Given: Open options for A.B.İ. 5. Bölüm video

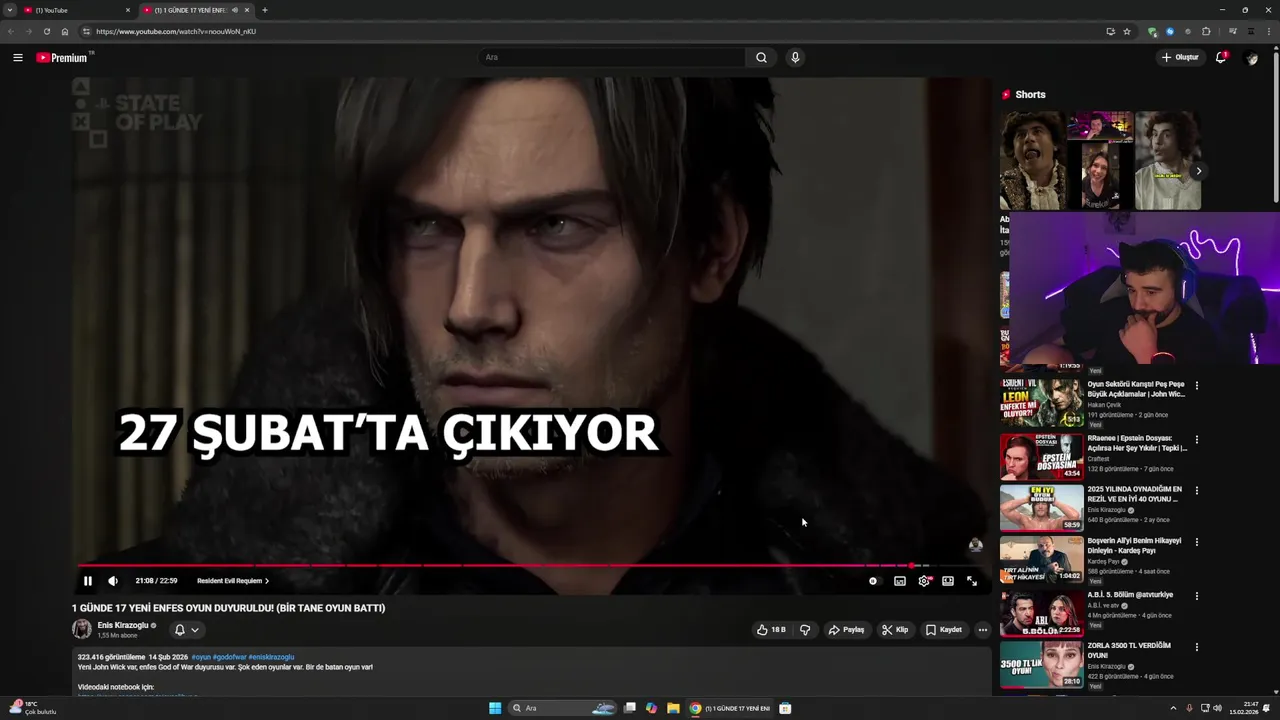Looking at the screenshot, I should tap(1196, 596).
